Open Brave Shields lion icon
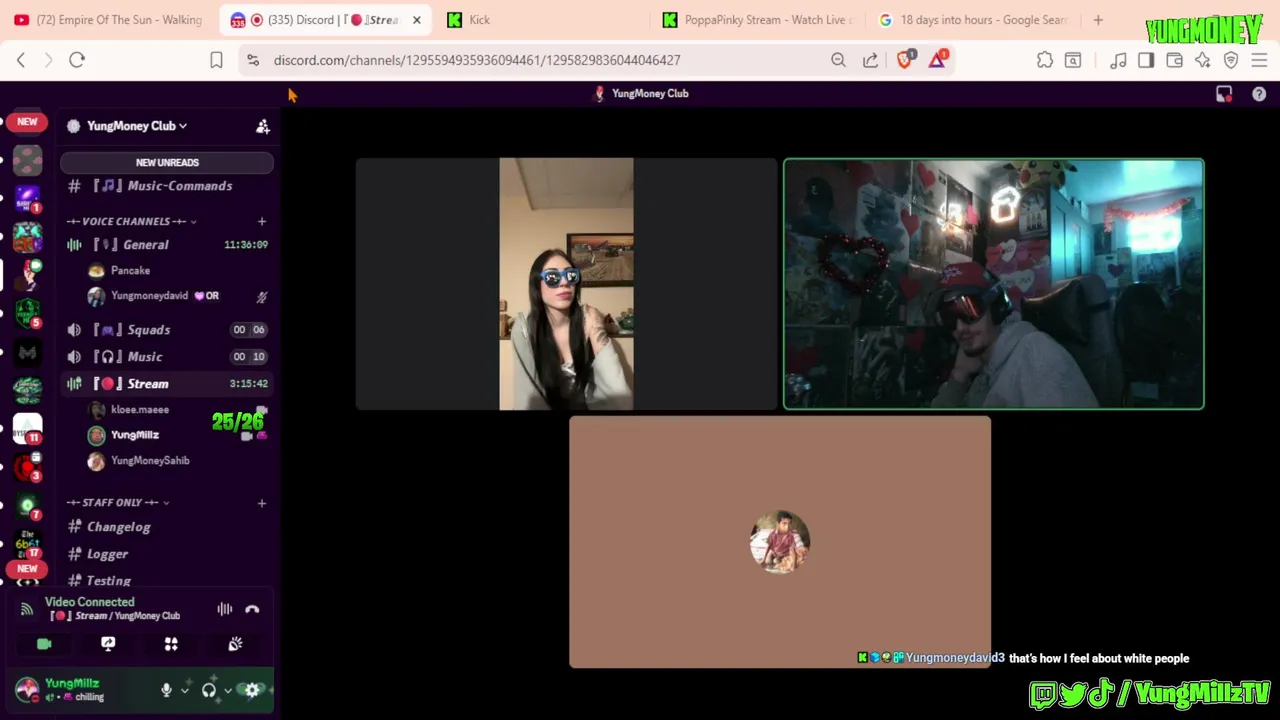 tap(906, 60)
